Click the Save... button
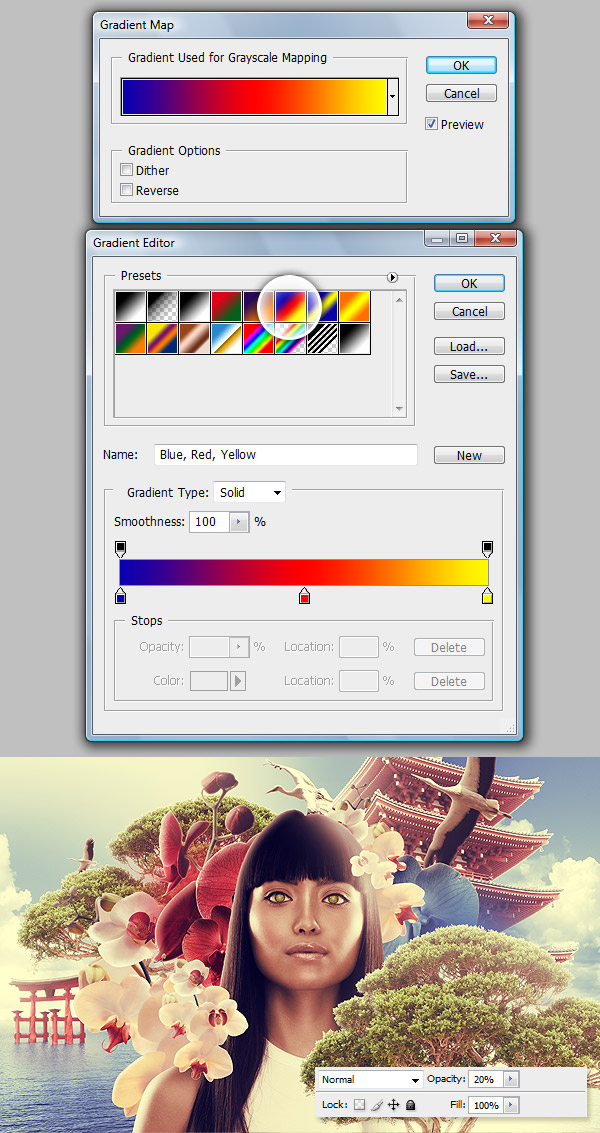Image resolution: width=600 pixels, height=1133 pixels. (x=469, y=374)
